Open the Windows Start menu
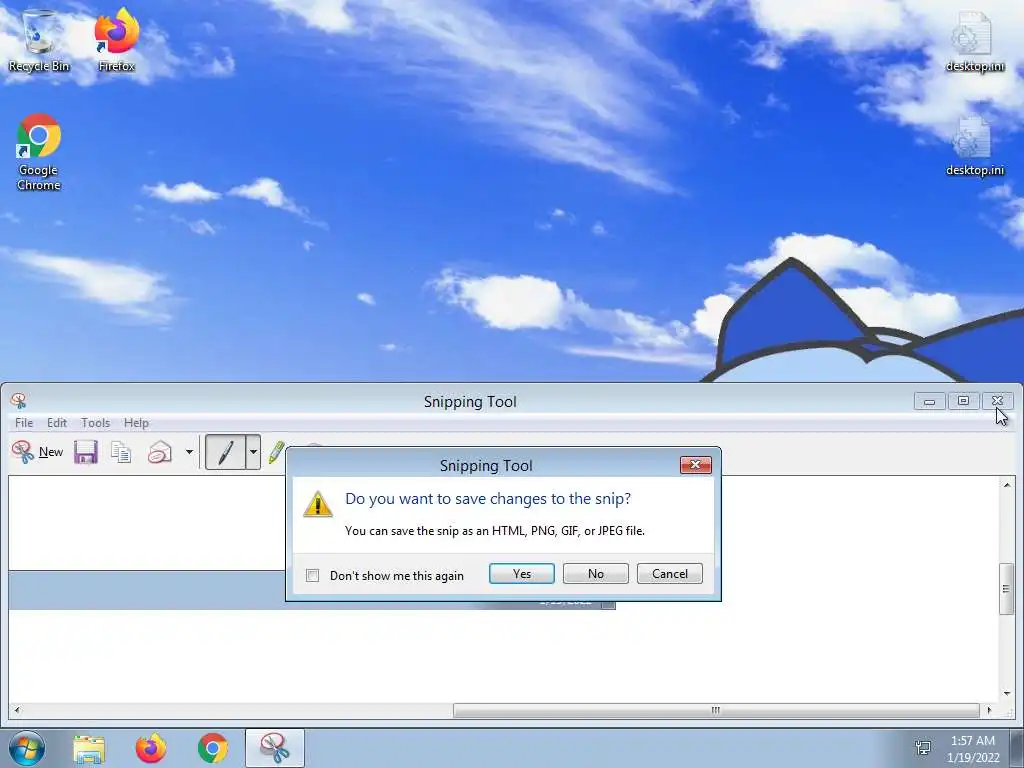The width and height of the screenshot is (1024, 768). pos(27,748)
